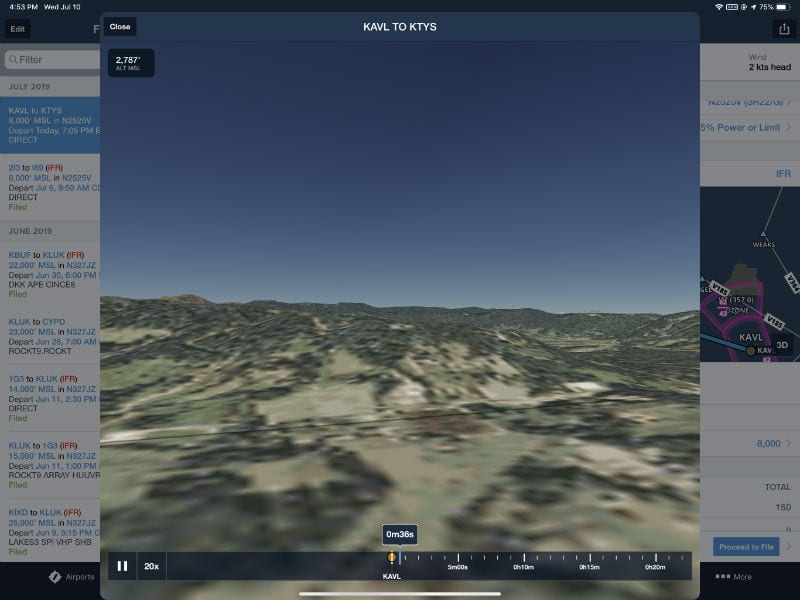Tap the Wi-Fi status icon

[x=719, y=7]
